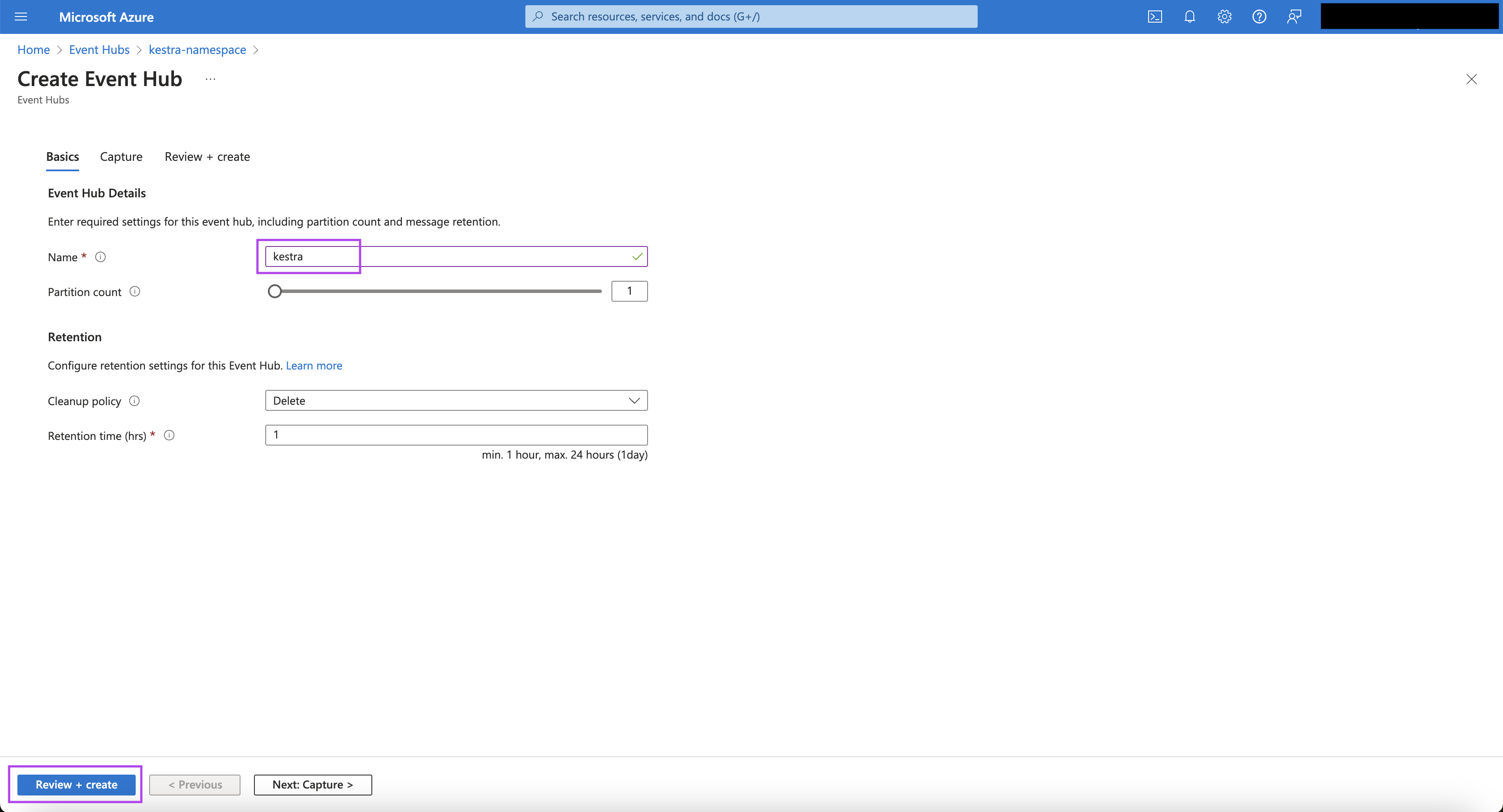Open the Azure portal hamburger menu
The width and height of the screenshot is (1503, 812).
[x=21, y=17]
